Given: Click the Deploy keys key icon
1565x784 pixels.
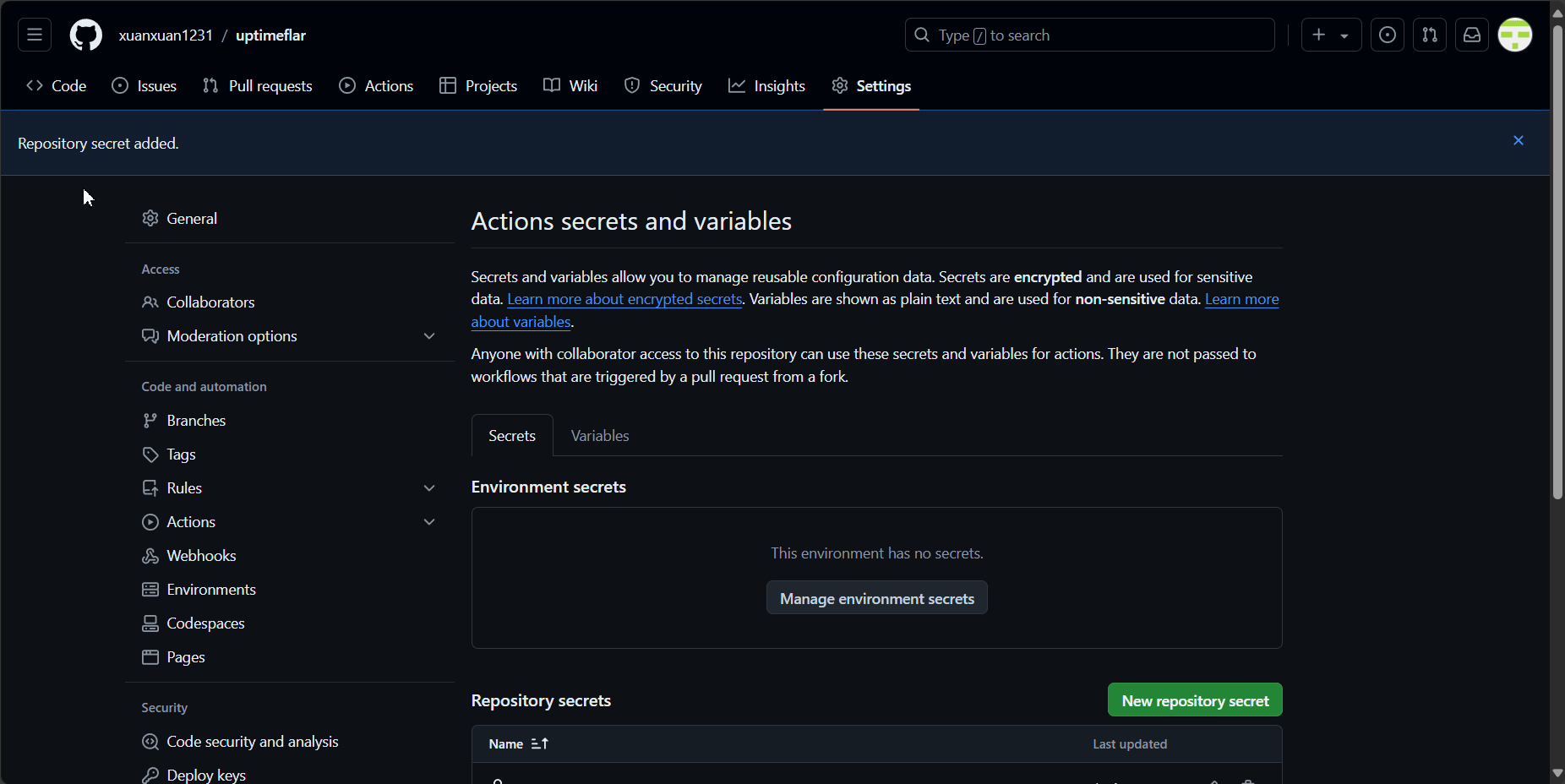Looking at the screenshot, I should click(x=150, y=775).
